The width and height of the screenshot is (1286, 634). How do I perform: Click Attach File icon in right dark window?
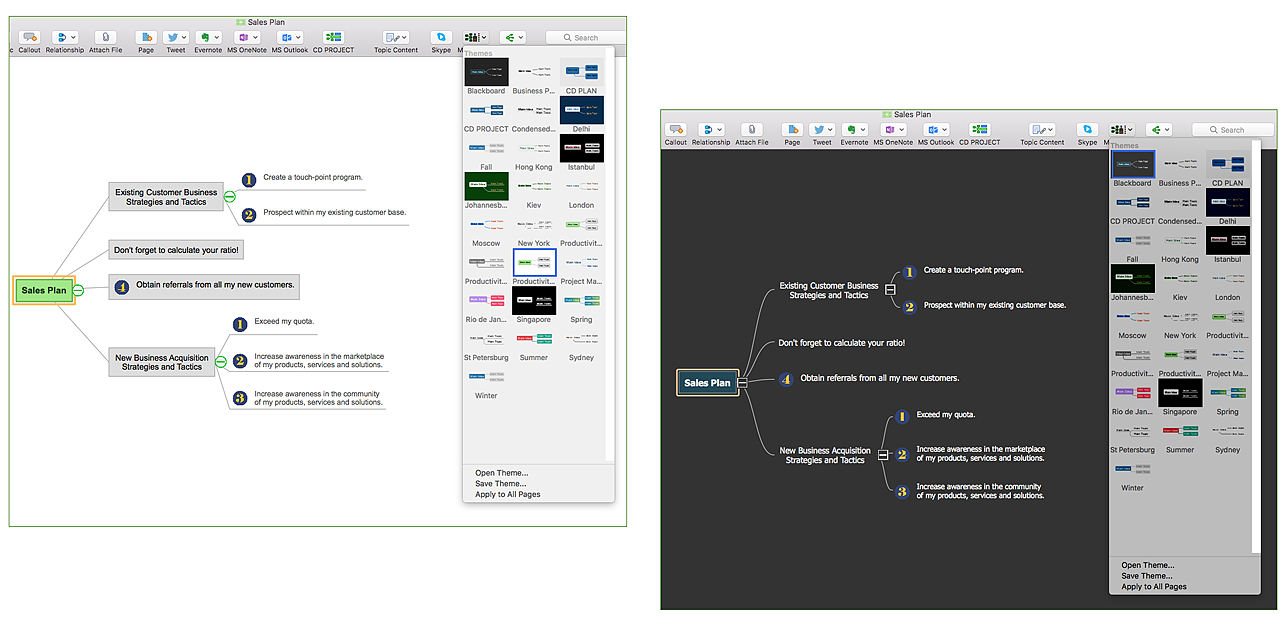tap(752, 130)
